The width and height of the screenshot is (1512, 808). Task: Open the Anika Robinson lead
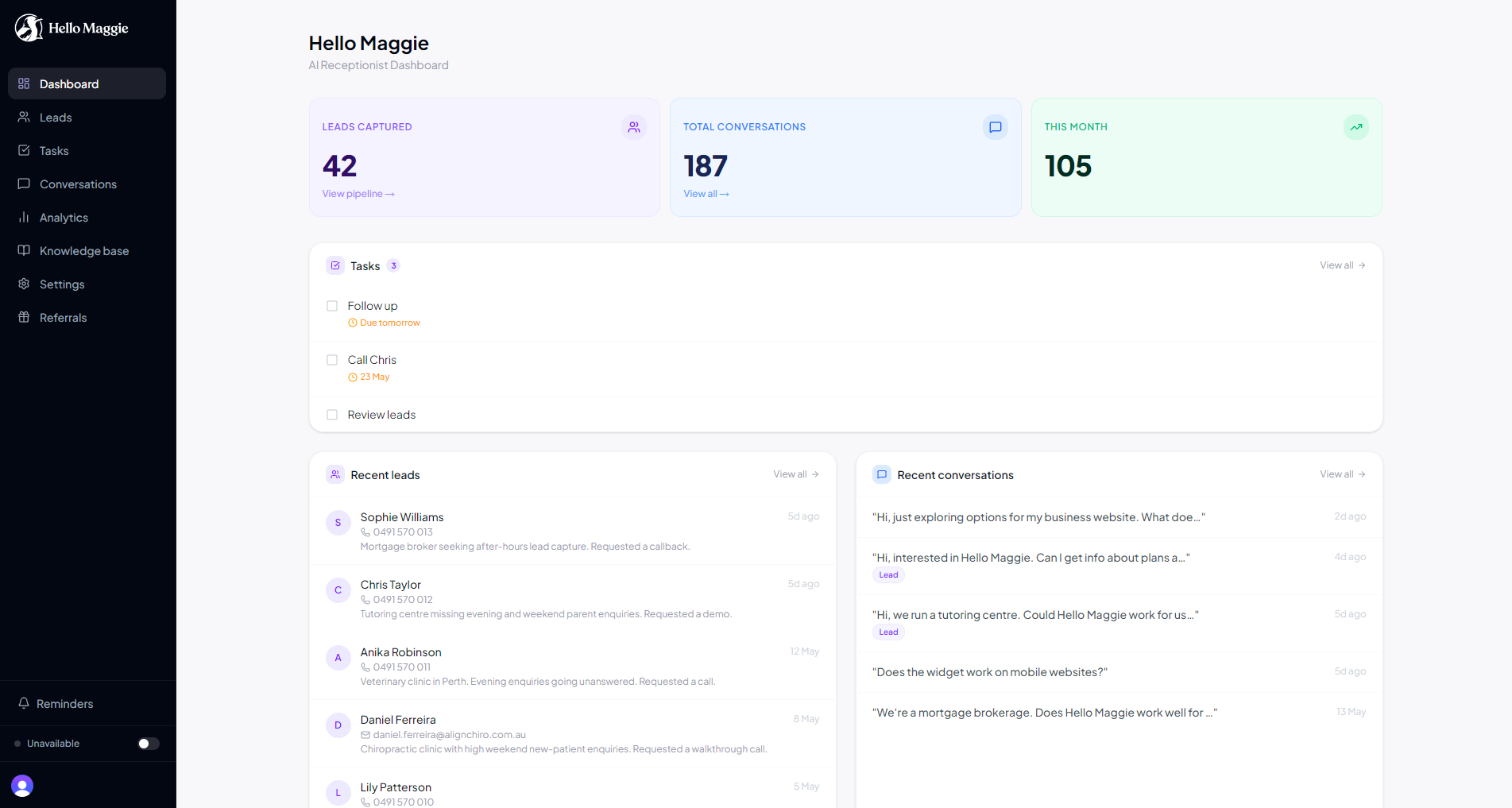pos(573,666)
